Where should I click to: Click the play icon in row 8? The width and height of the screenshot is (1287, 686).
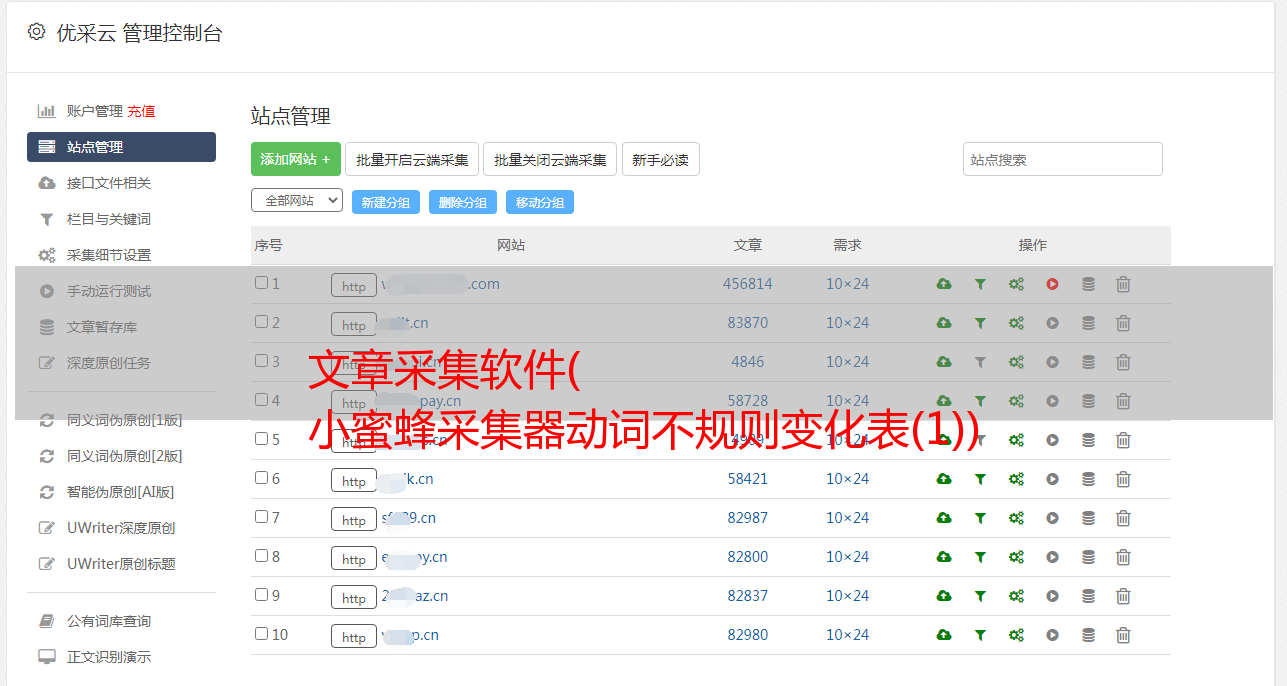1052,557
